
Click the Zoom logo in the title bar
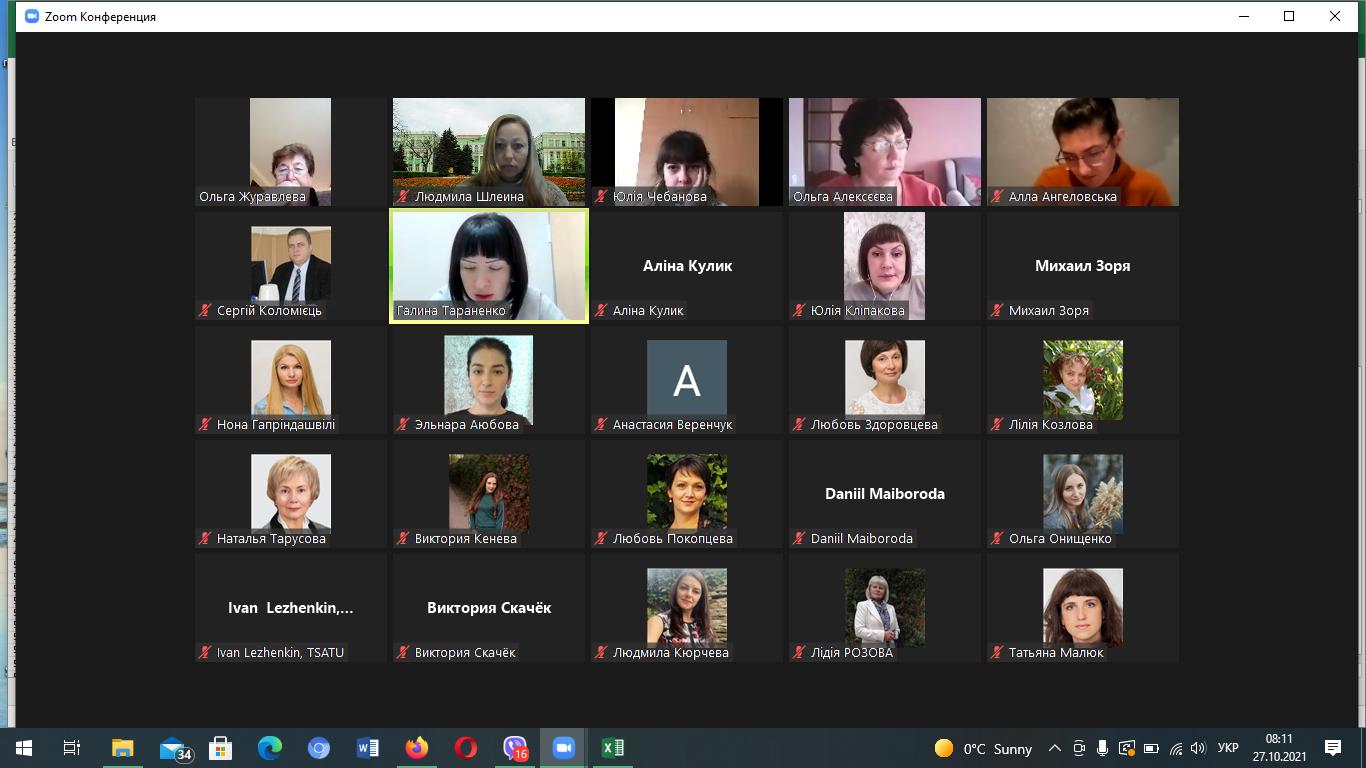click(x=31, y=16)
